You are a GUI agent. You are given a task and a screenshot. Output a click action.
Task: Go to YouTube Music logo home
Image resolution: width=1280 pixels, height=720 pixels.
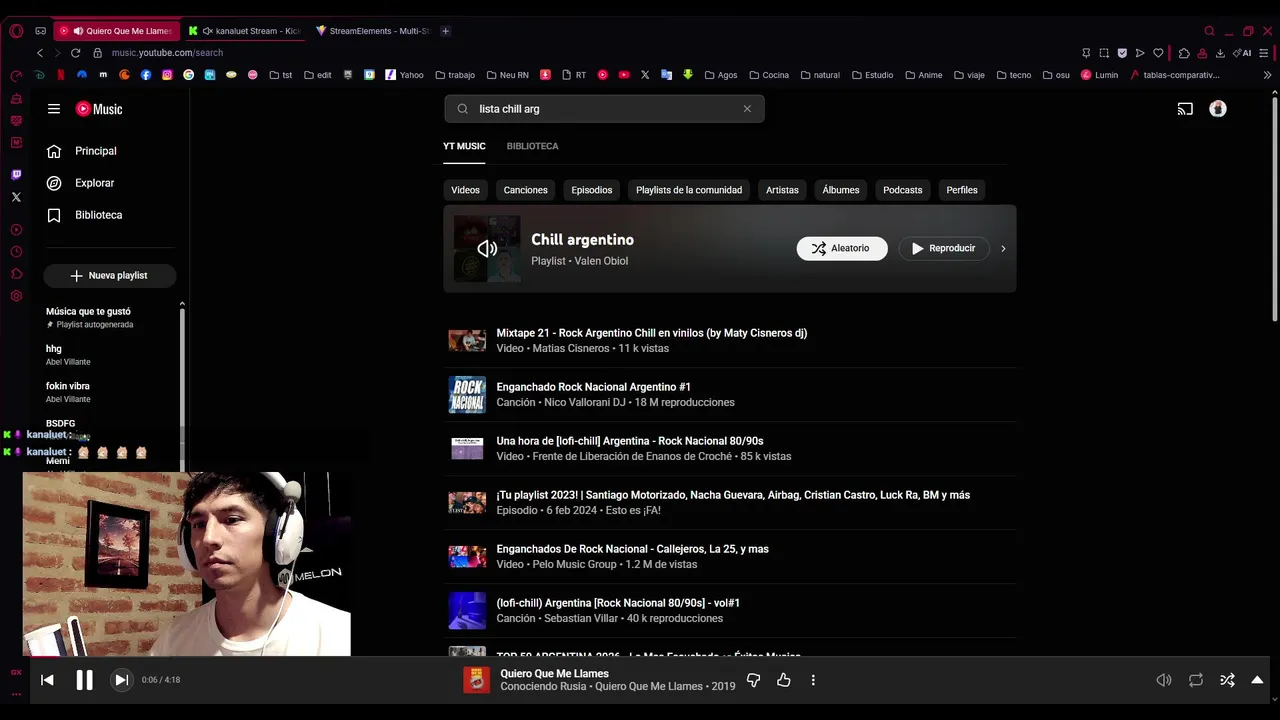coord(99,109)
